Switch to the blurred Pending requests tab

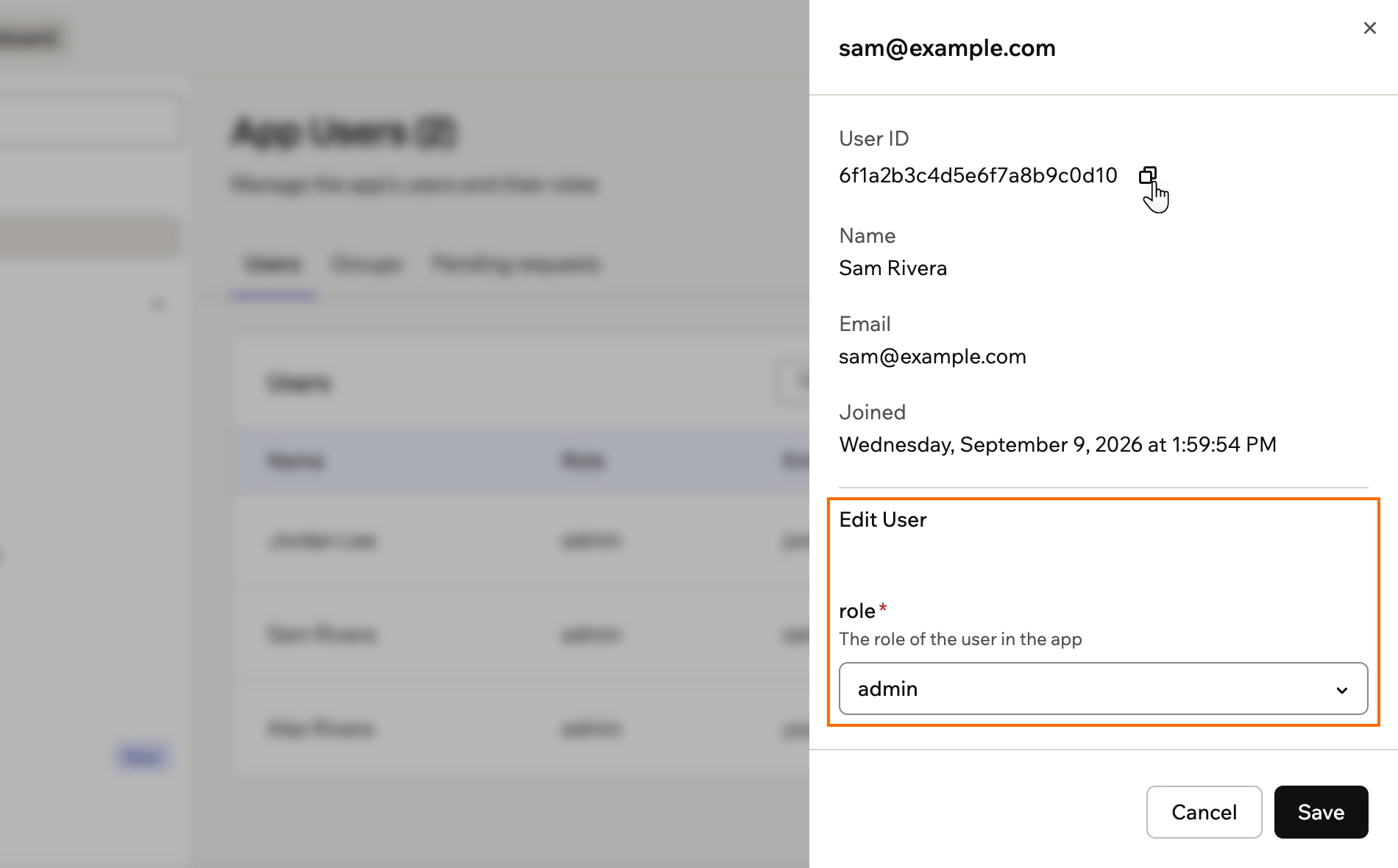point(516,264)
